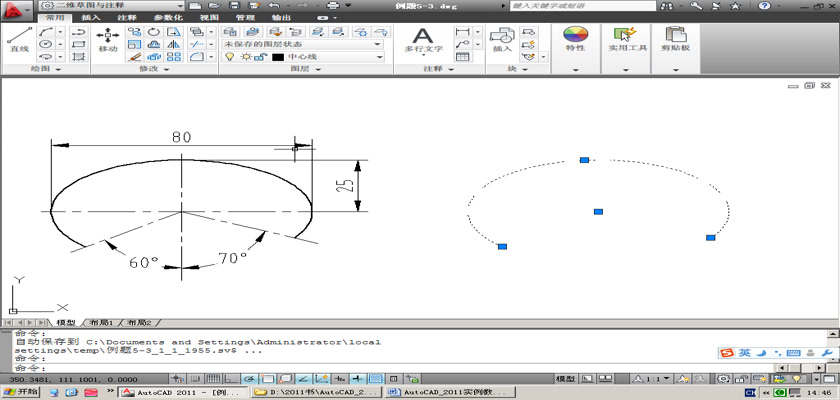
Task: Click the 模型 button in status bar
Action: click(565, 379)
